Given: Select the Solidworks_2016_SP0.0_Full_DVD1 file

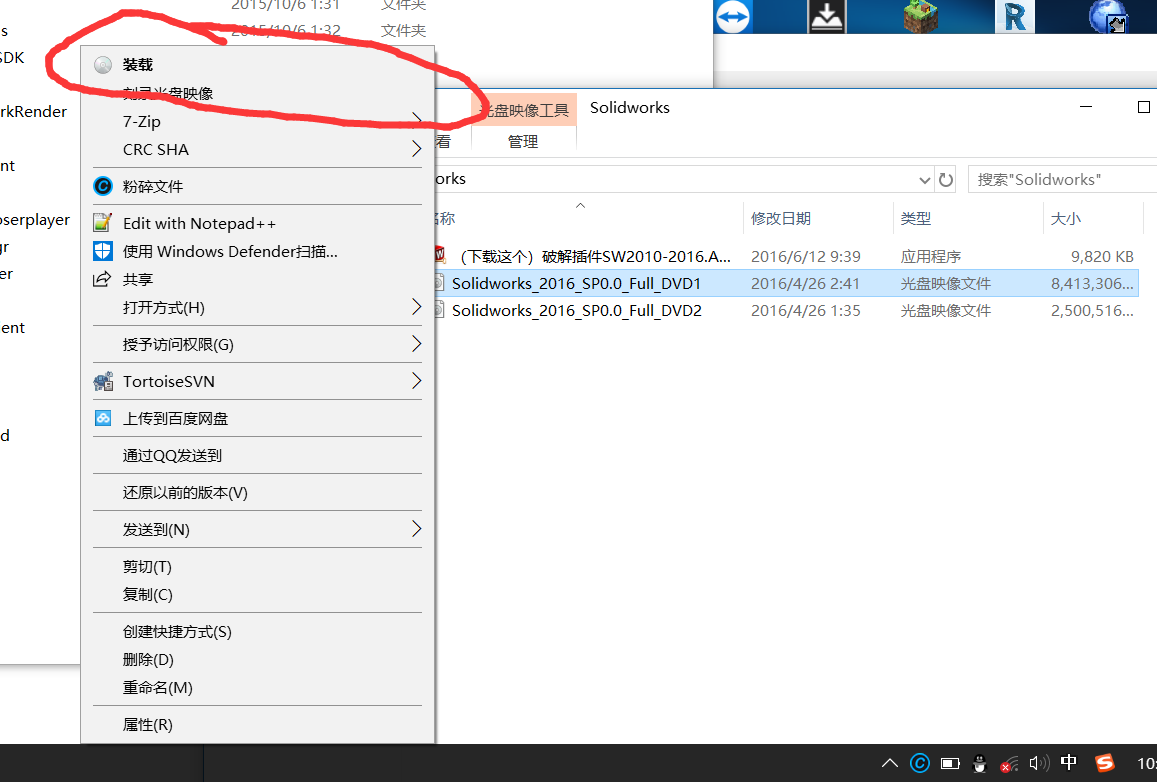Looking at the screenshot, I should (x=786, y=283).
